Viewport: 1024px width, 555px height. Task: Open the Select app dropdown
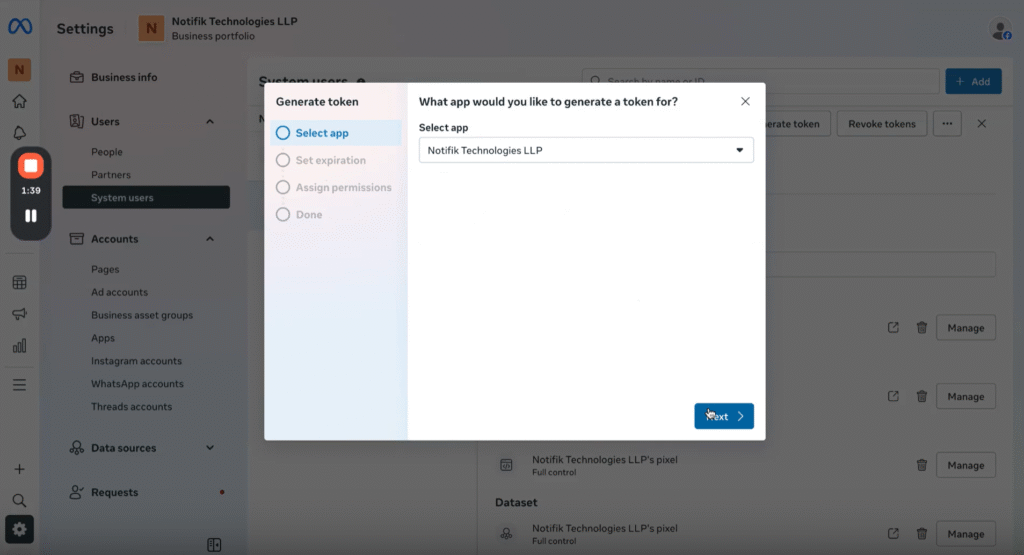coord(586,150)
